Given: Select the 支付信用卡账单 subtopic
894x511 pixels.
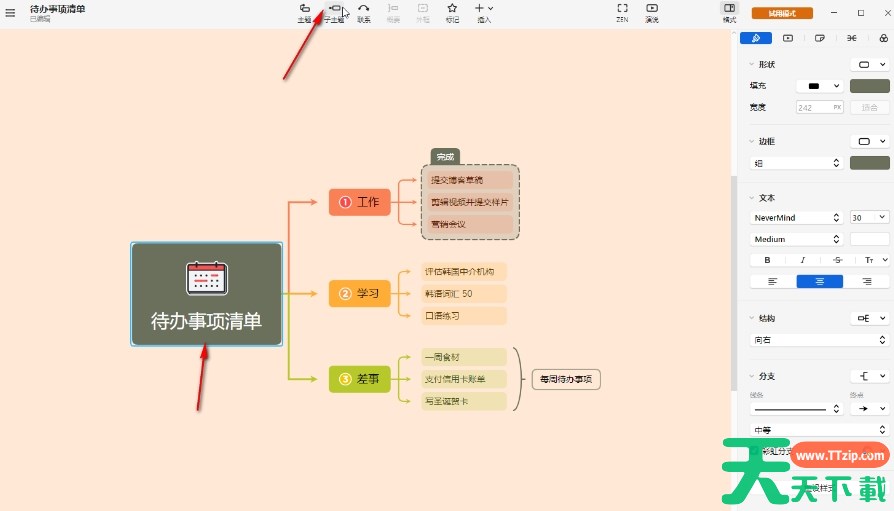Looking at the screenshot, I should [464, 379].
